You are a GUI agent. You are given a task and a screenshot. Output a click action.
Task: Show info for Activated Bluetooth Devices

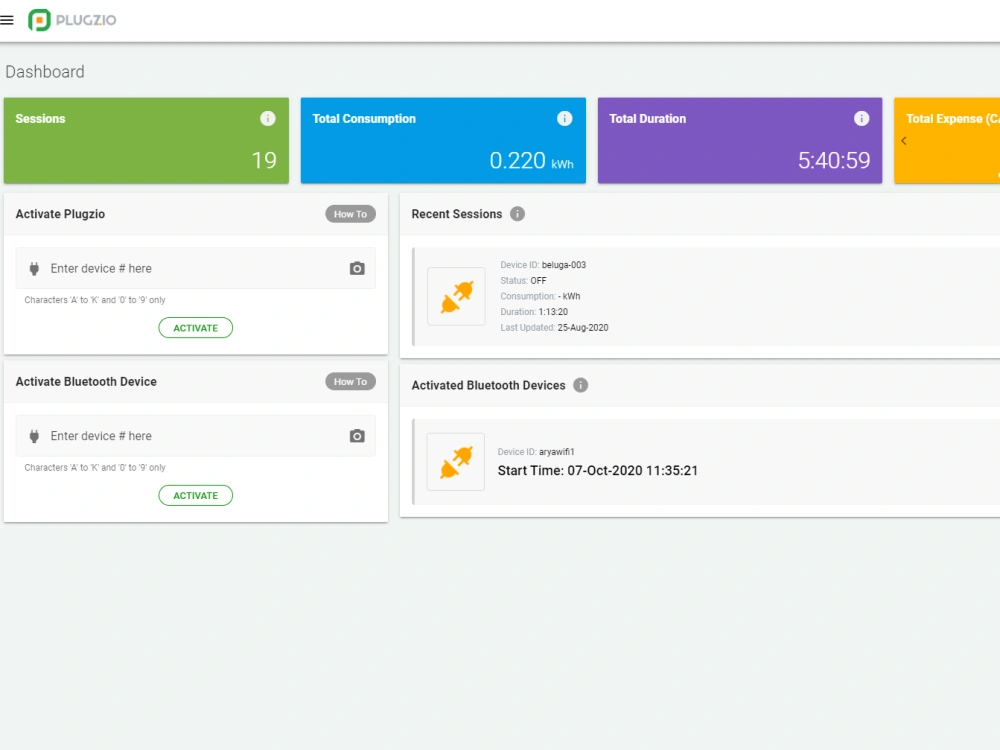(x=580, y=385)
